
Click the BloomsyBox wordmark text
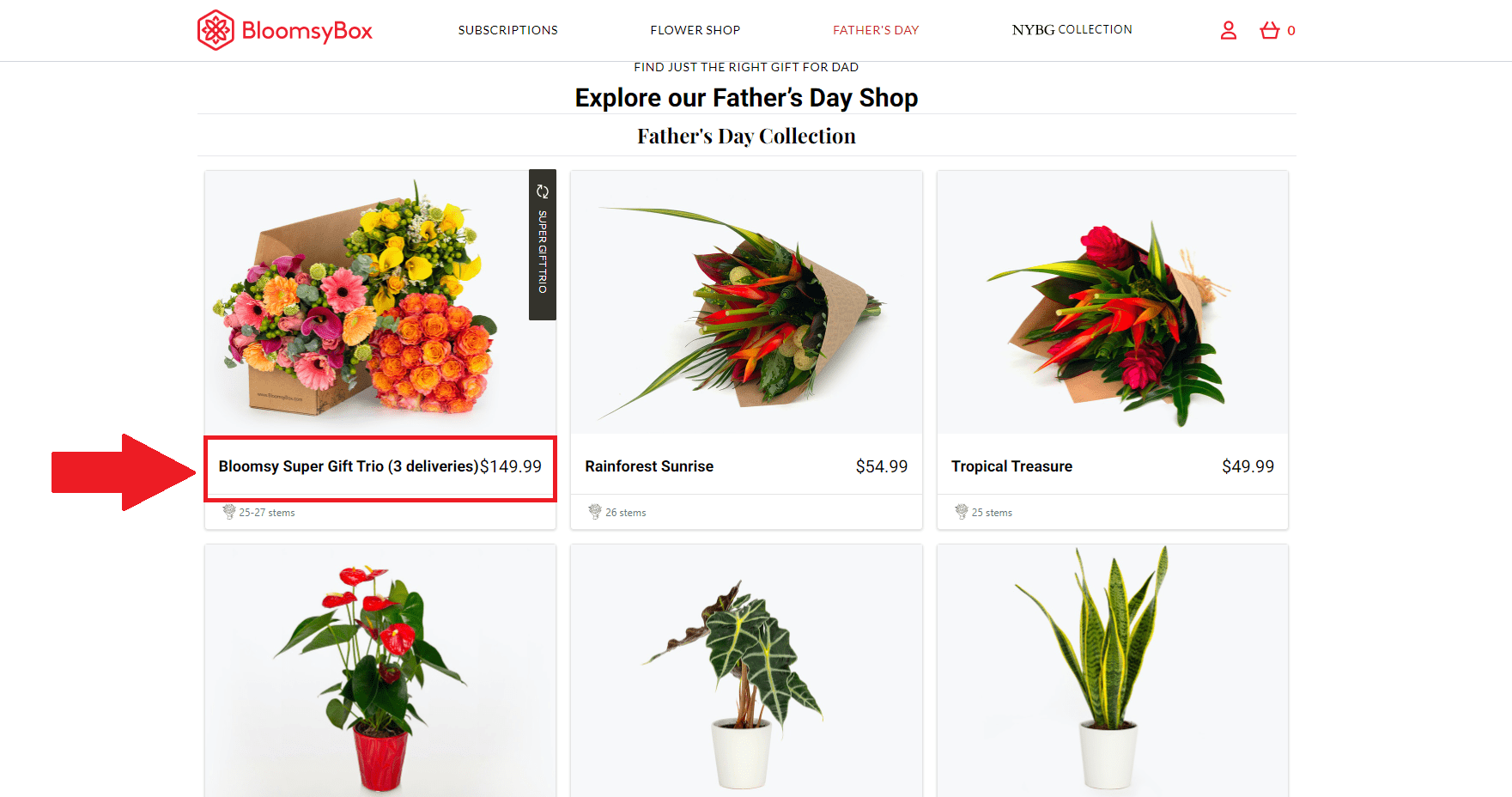click(x=307, y=31)
